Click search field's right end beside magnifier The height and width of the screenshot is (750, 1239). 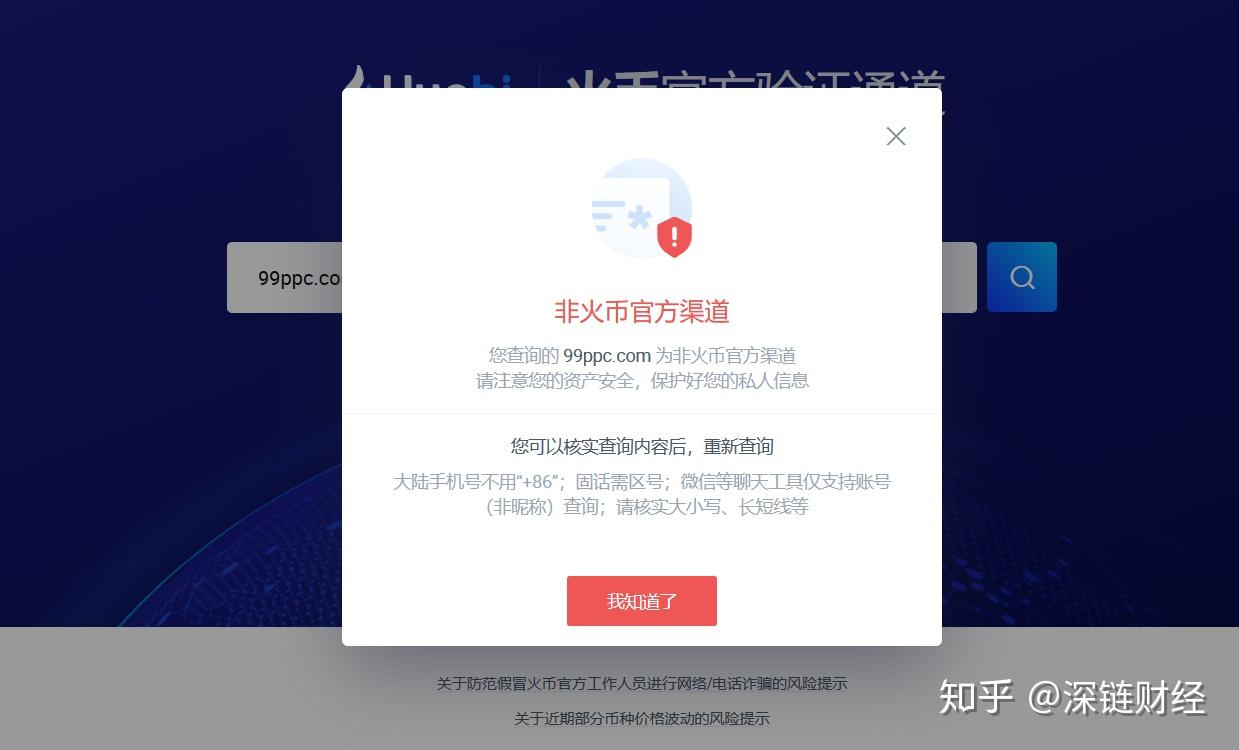click(959, 277)
